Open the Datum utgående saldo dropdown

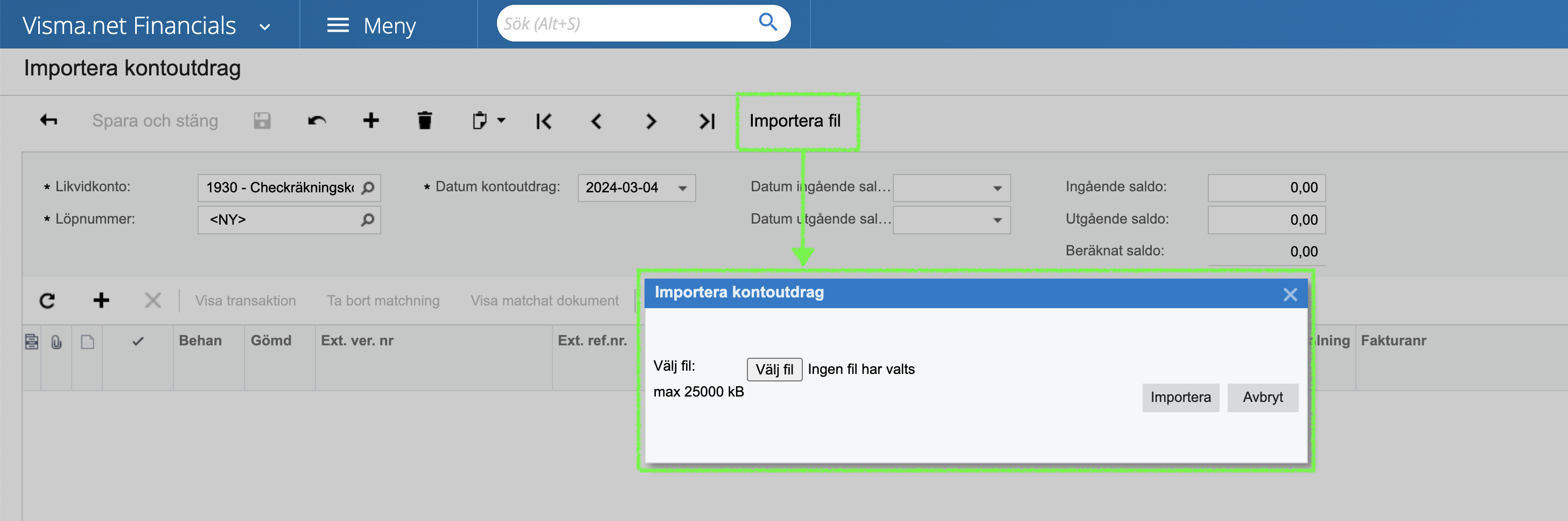[x=997, y=220]
